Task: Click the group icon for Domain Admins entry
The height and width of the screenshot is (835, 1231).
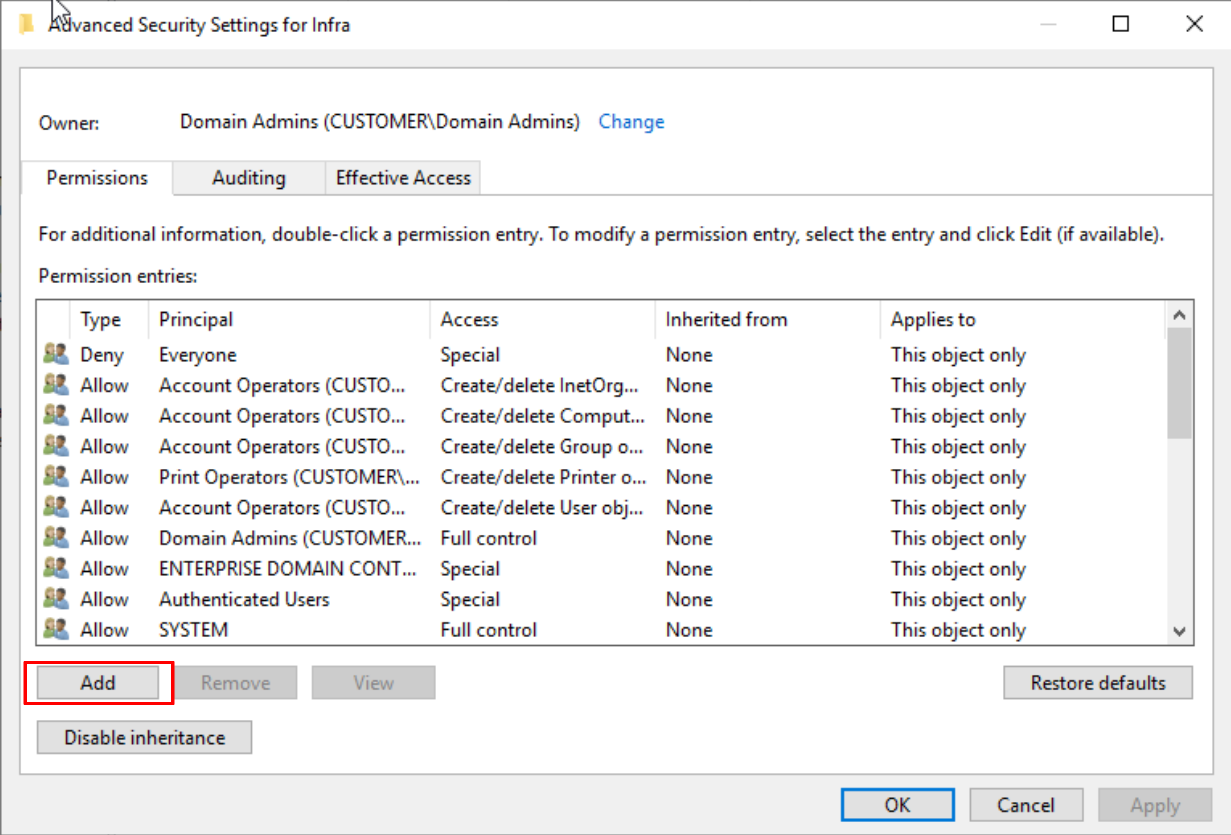Action: point(56,537)
